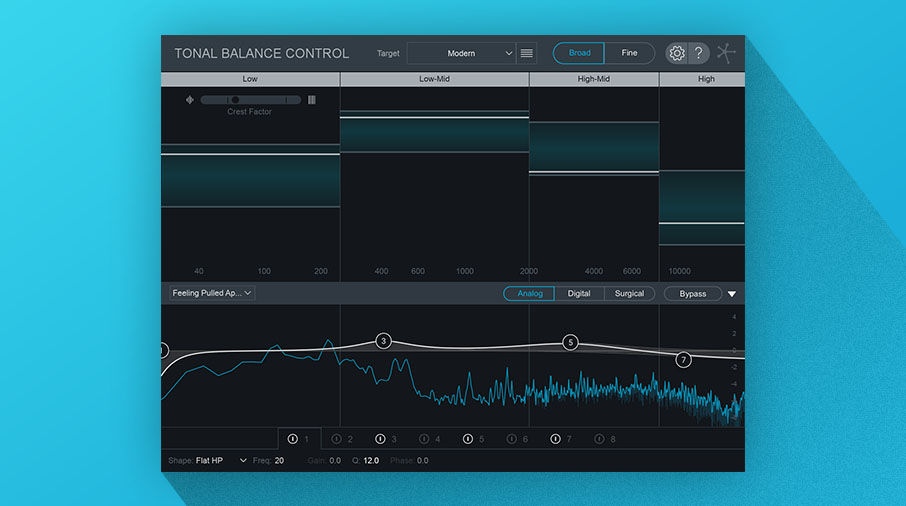
Task: Click the help question mark icon
Action: pyautogui.click(x=698, y=53)
